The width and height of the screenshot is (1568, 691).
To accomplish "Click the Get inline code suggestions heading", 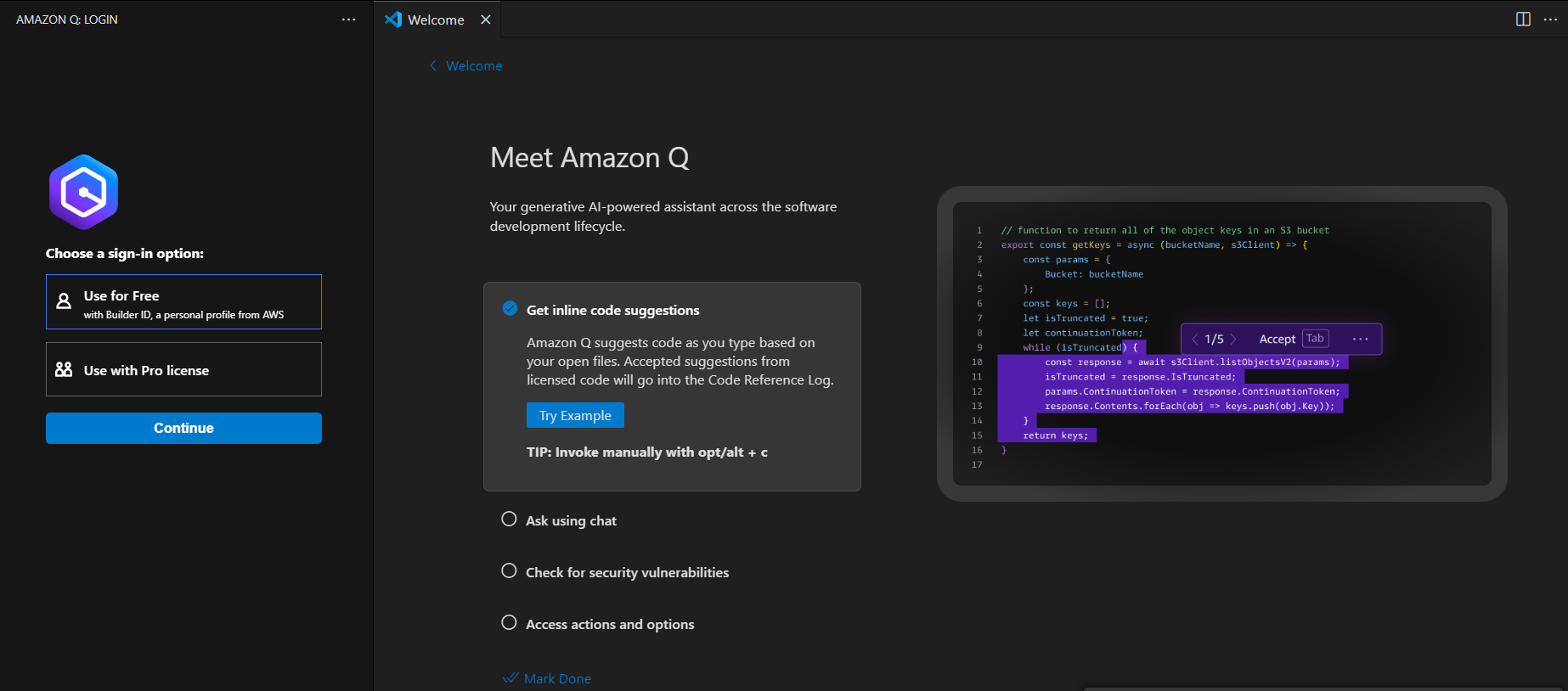I will (x=612, y=310).
